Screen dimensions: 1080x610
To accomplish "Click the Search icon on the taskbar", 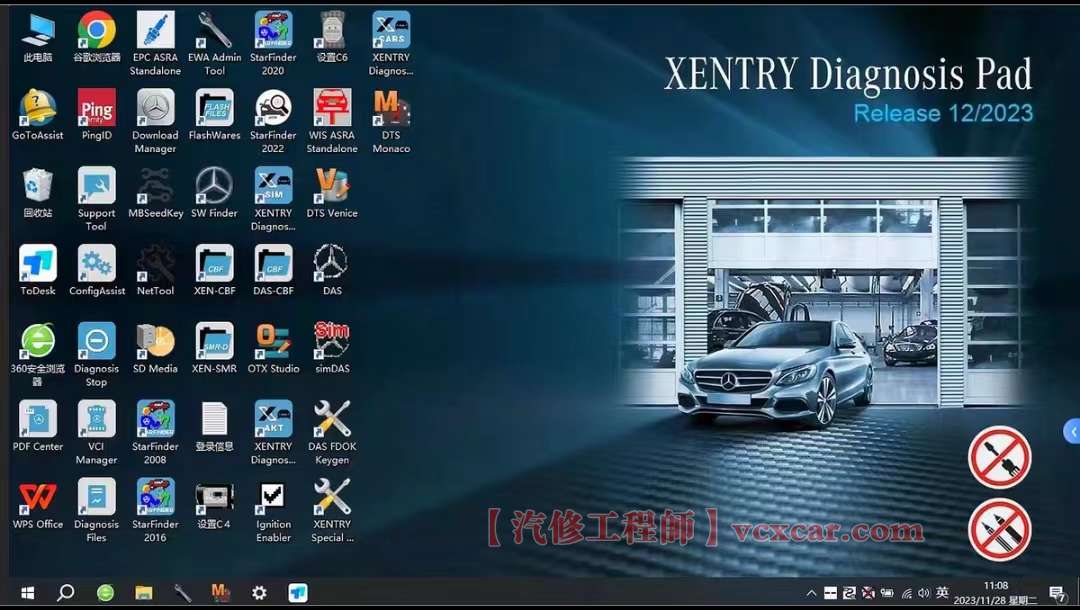I will [x=64, y=592].
